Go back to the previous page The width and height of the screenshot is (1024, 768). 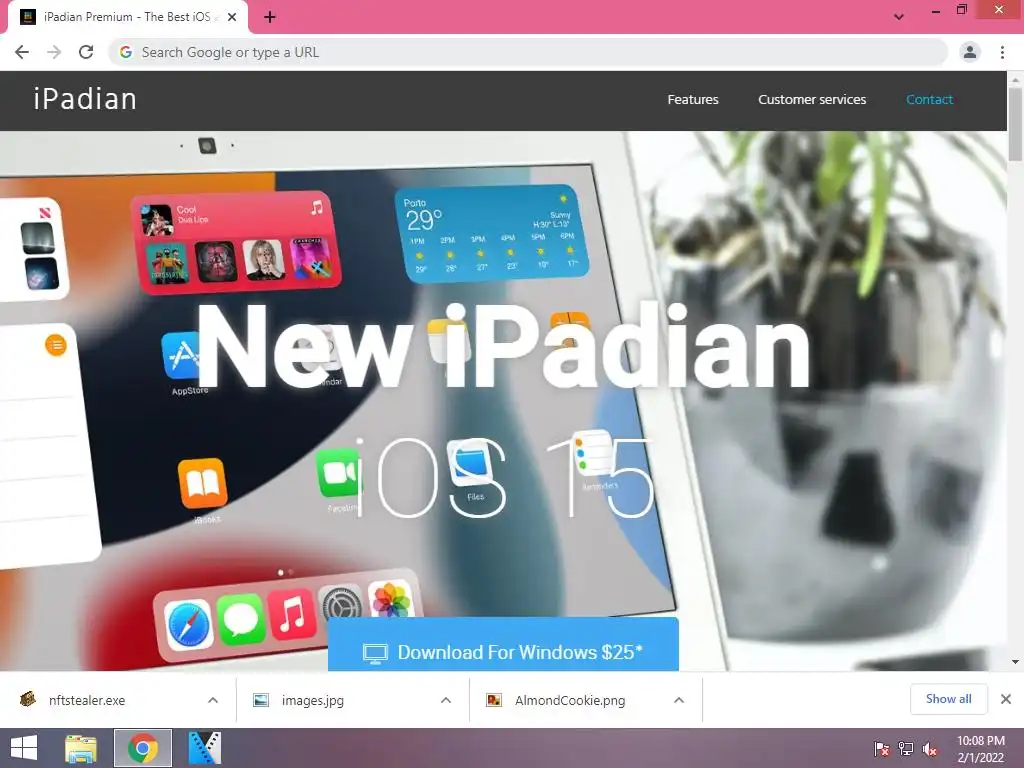pyautogui.click(x=22, y=52)
